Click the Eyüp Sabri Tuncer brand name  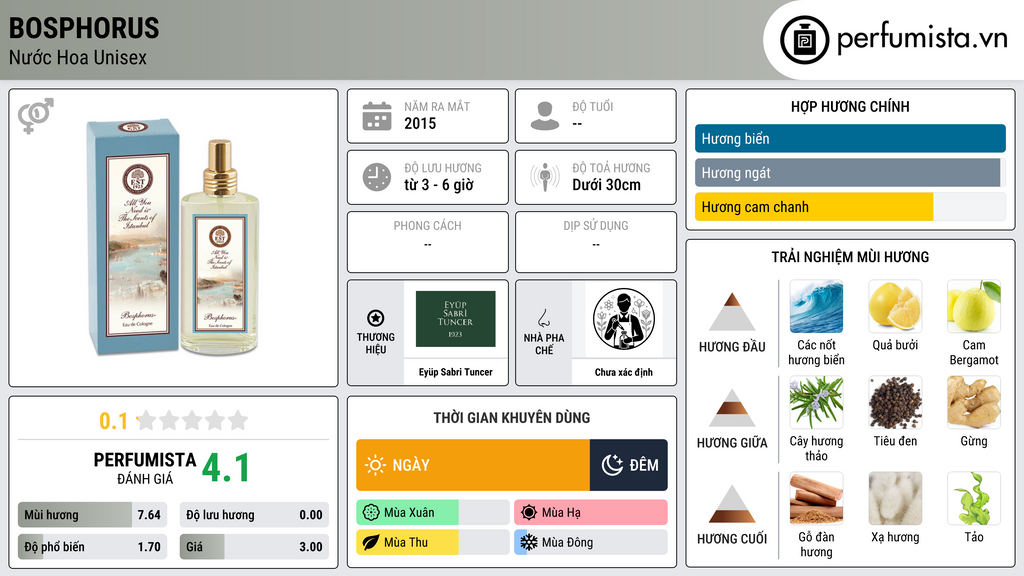tap(455, 372)
